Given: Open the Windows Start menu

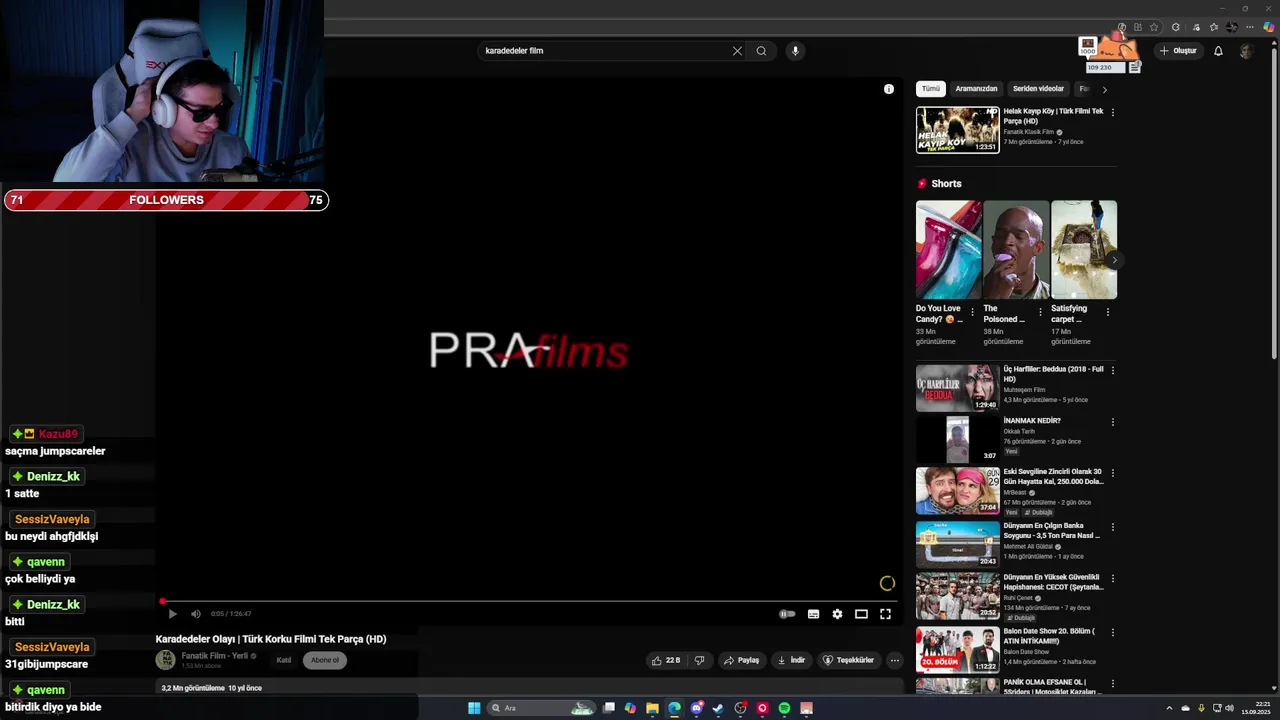Looking at the screenshot, I should pyautogui.click(x=474, y=708).
